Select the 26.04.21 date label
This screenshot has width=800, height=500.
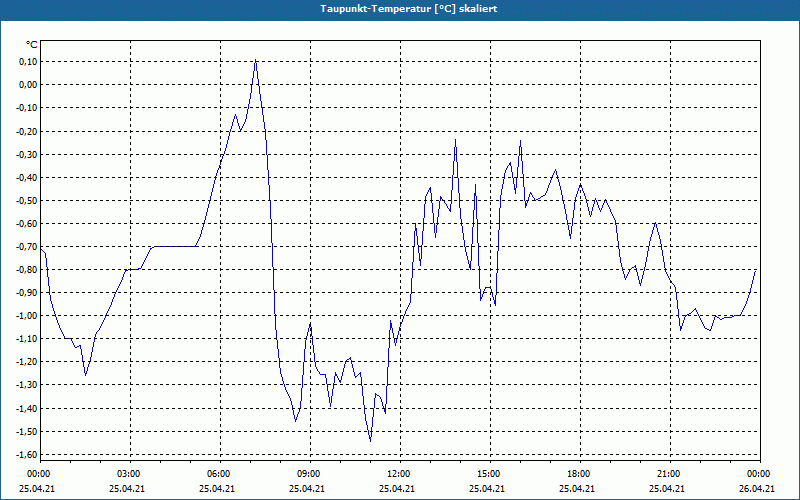point(757,488)
